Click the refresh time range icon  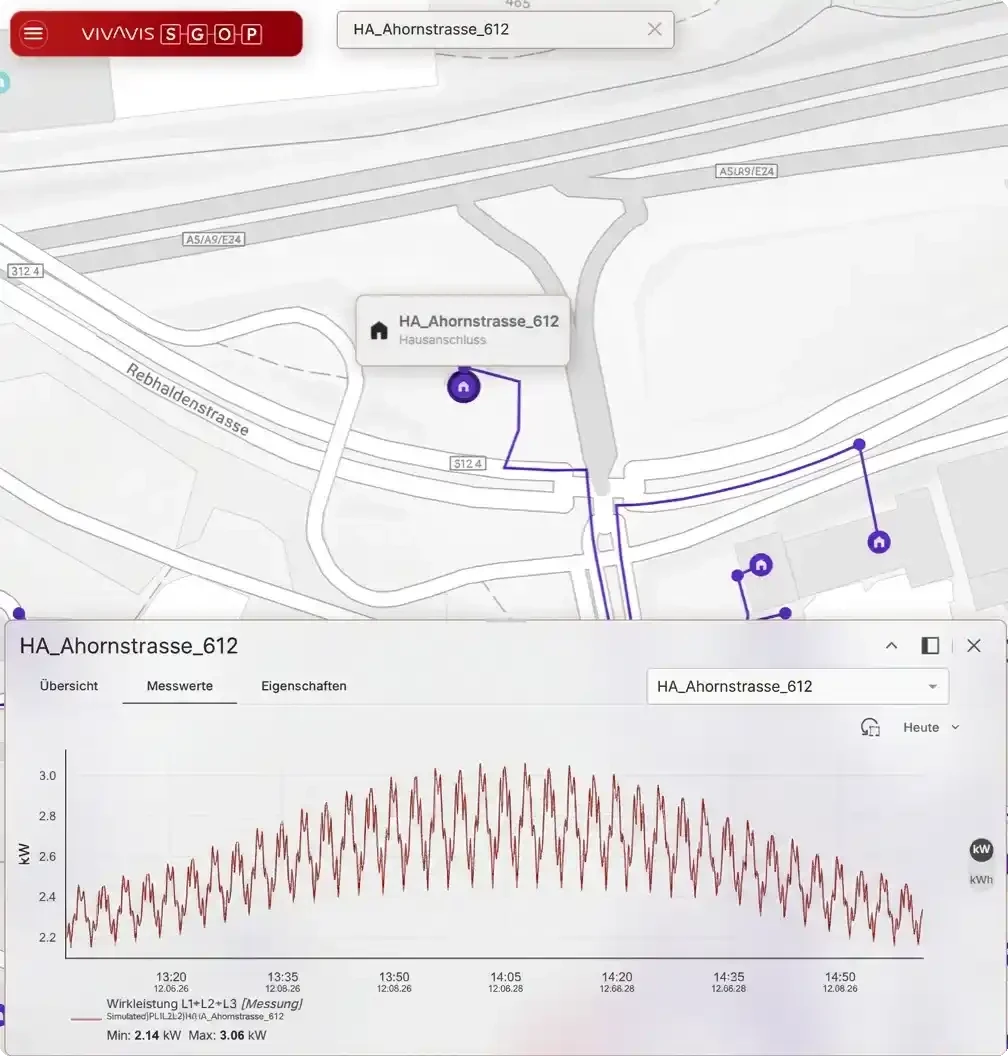(x=870, y=727)
